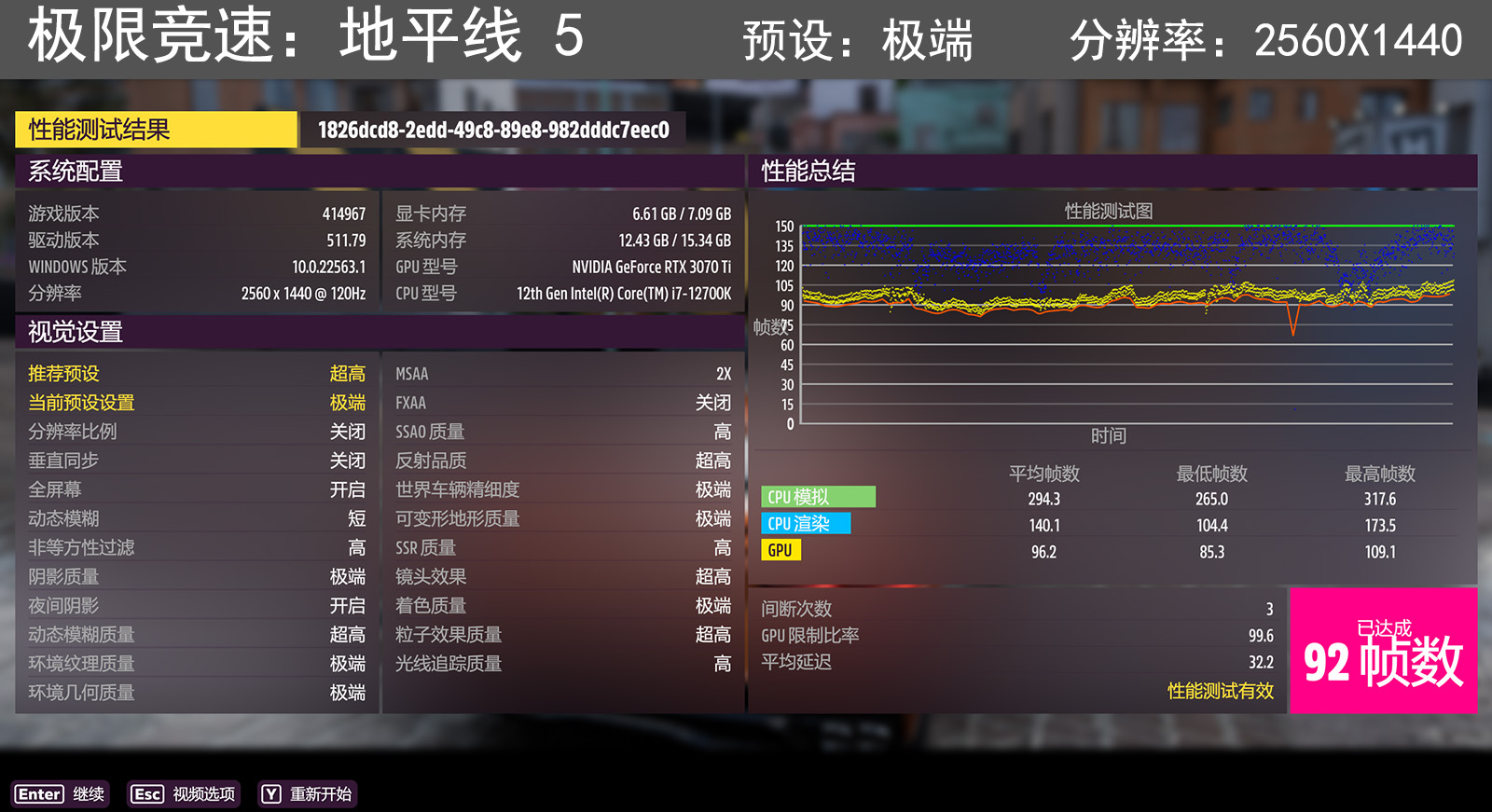This screenshot has width=1492, height=812.
Task: Click the WINDOWS 版本 10.0.22563.1 row
Action: [197, 267]
